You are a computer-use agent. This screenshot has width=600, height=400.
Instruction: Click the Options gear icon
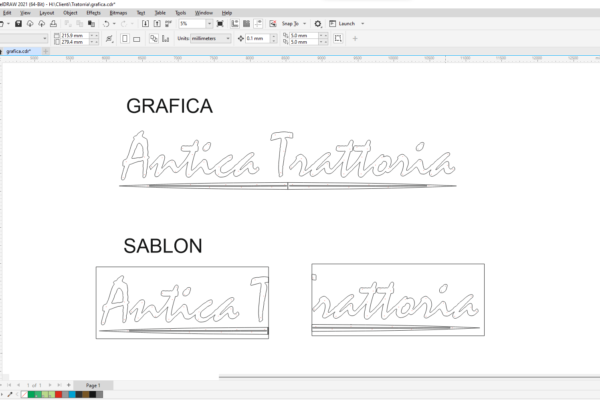(318, 23)
